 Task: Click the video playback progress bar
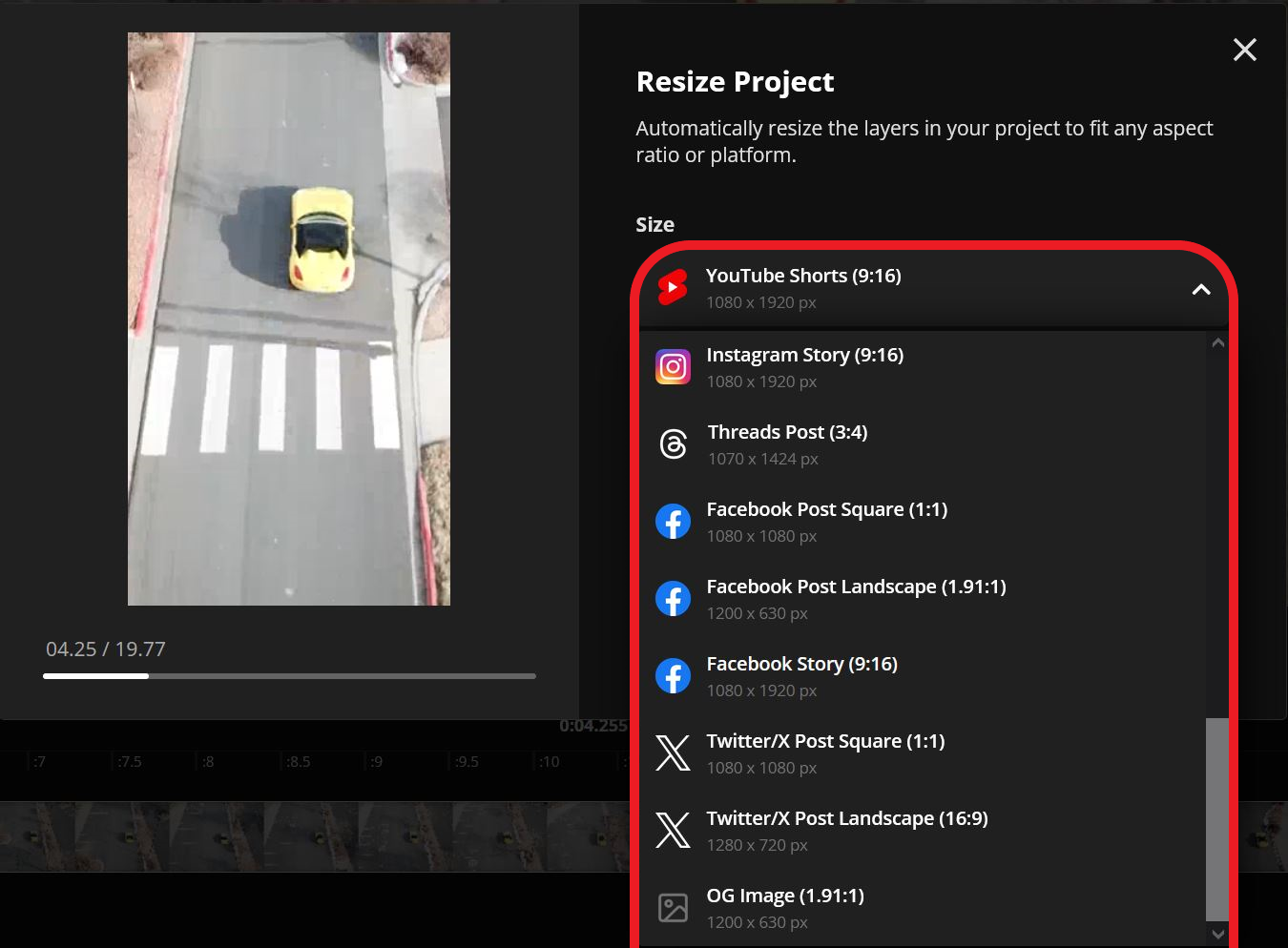pos(288,675)
